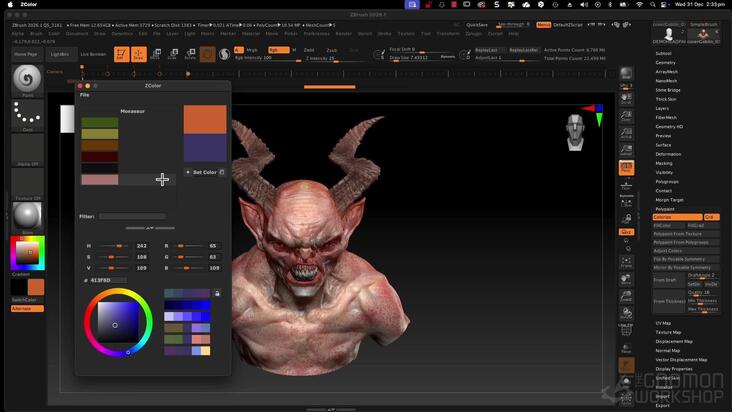732x412 pixels.
Task: Pick the pink swatch in Monasour palette
Action: point(100,180)
